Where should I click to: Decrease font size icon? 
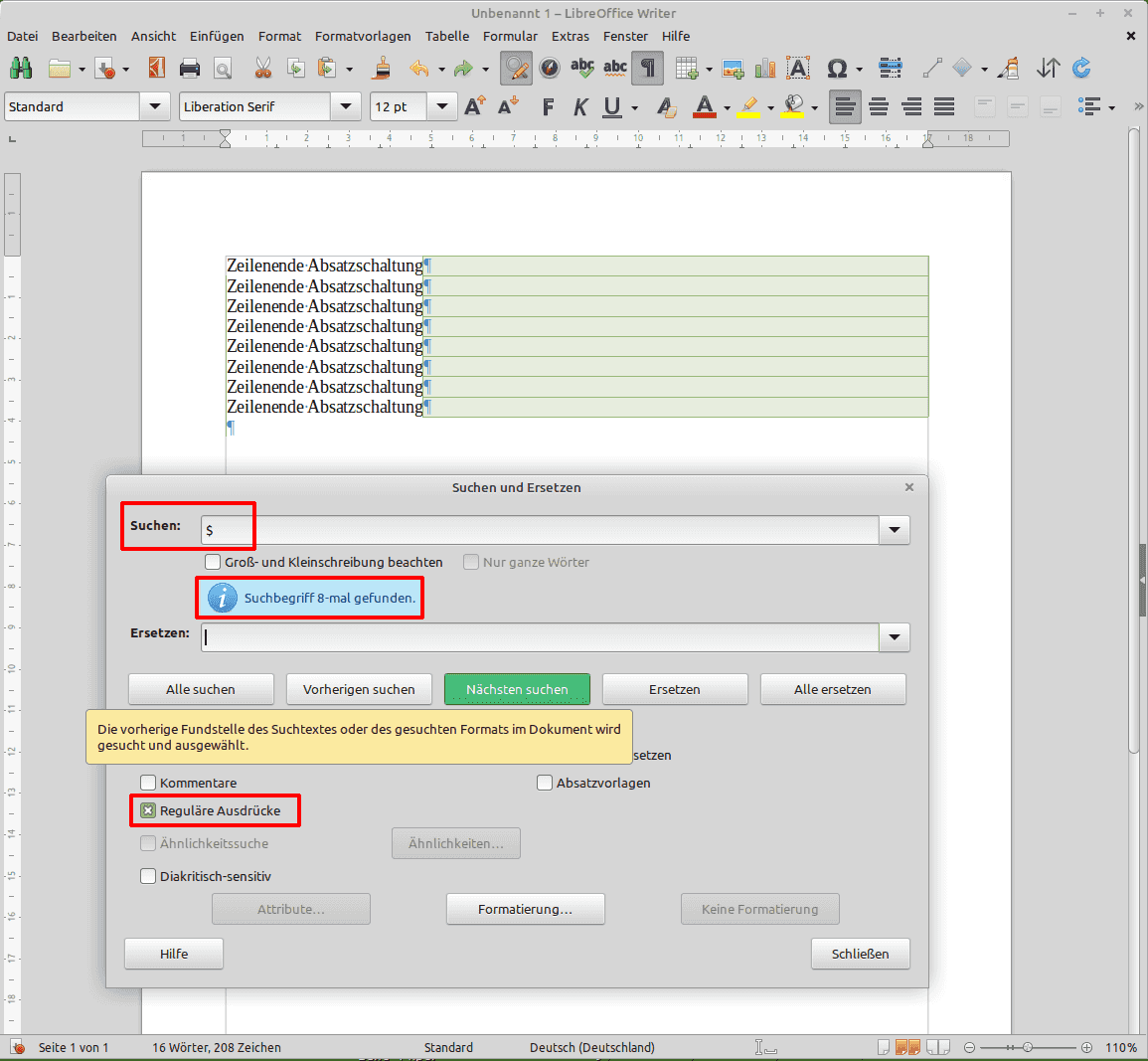point(508,107)
